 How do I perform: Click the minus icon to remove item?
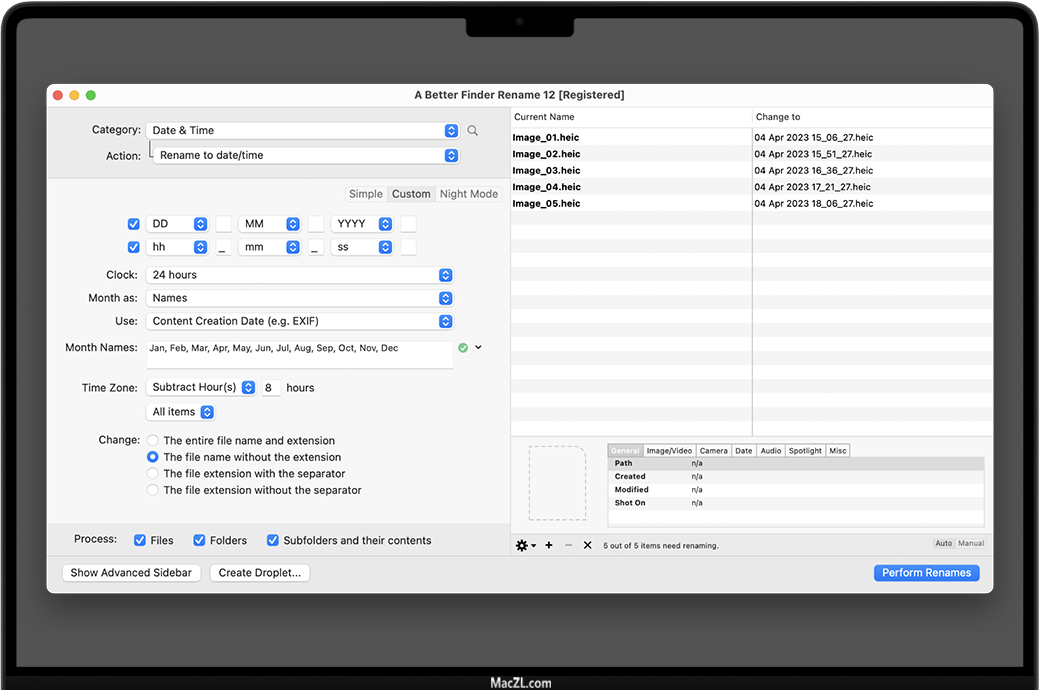[x=568, y=545]
